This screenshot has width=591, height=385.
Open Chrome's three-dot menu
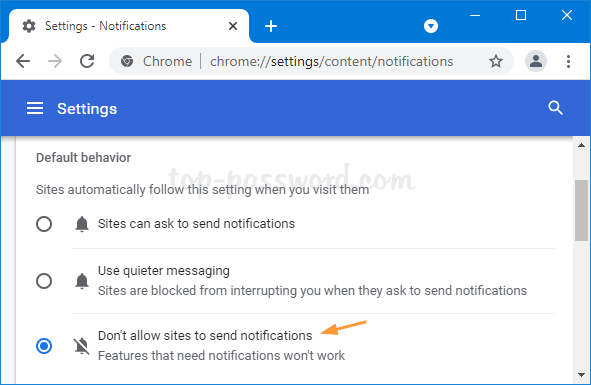[568, 61]
